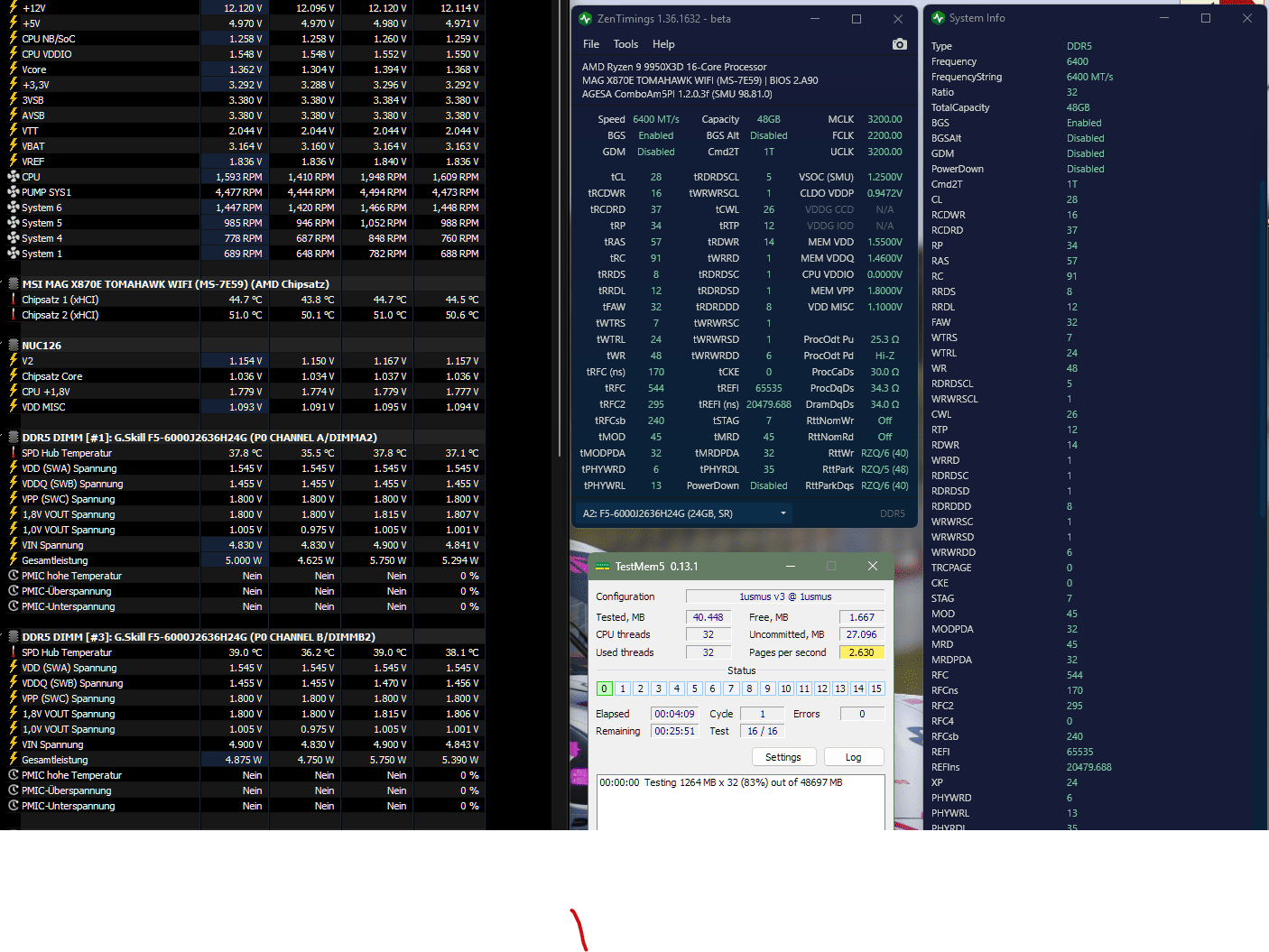Click the TestMem5 title bar app icon
1269x952 pixels.
(603, 567)
